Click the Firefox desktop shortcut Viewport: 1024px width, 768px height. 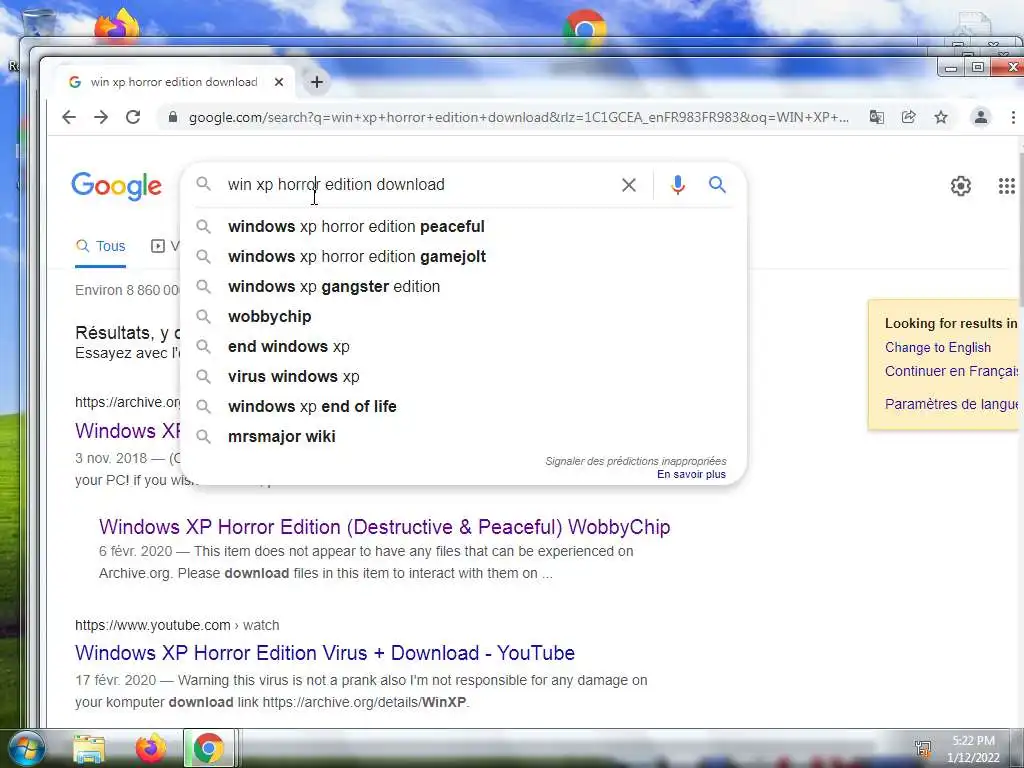pyautogui.click(x=116, y=26)
